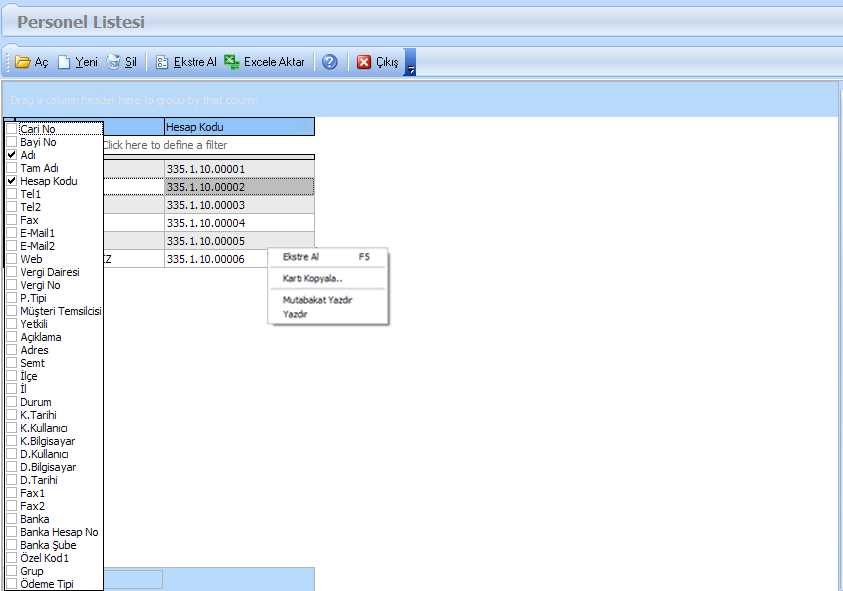This screenshot has width=843, height=591.
Task: Choose Kartı Kopyala from context menu
Action: coord(312,278)
